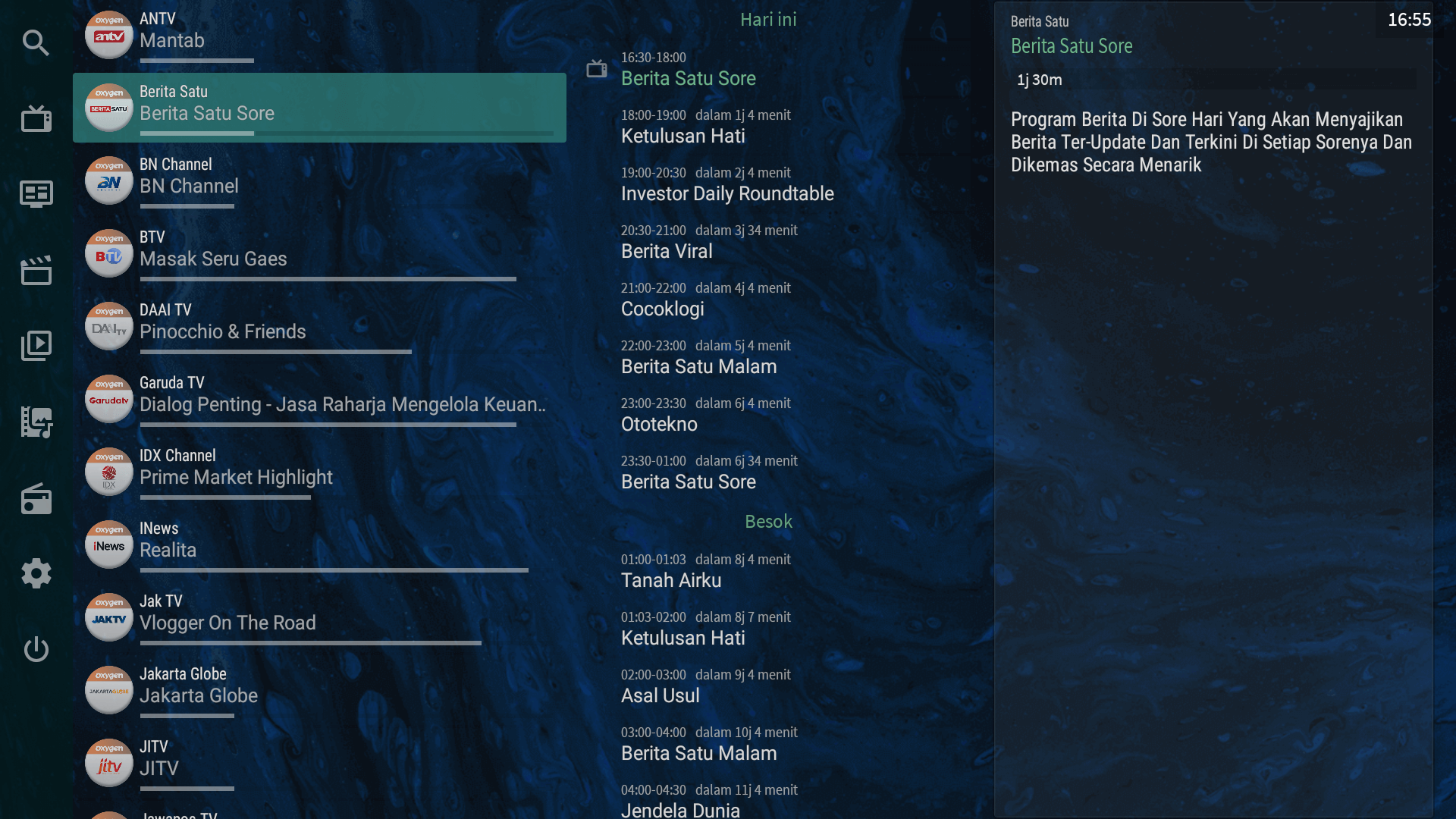Select the highlighted Berita Satu Sore channel entry
Image resolution: width=1456 pixels, height=819 pixels.
point(319,108)
